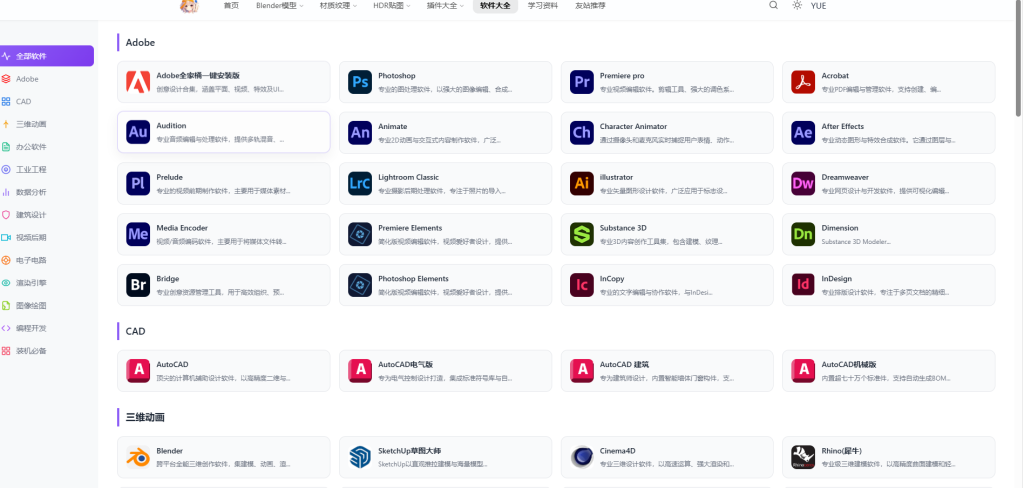Open the Photoshop Ps icon
Image resolution: width=1024 pixels, height=488 pixels.
pos(360,82)
